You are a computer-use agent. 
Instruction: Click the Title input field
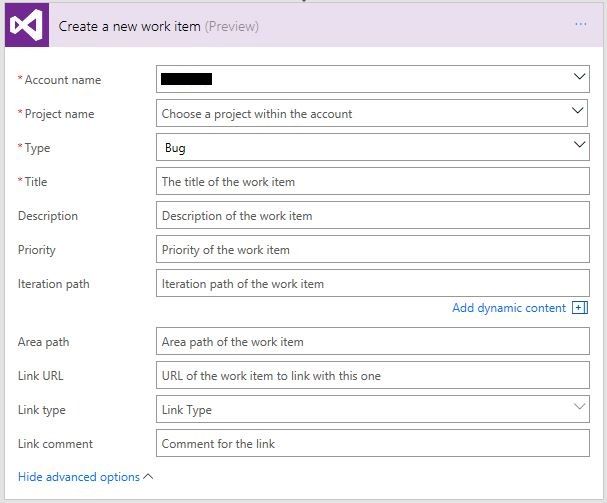(x=373, y=181)
